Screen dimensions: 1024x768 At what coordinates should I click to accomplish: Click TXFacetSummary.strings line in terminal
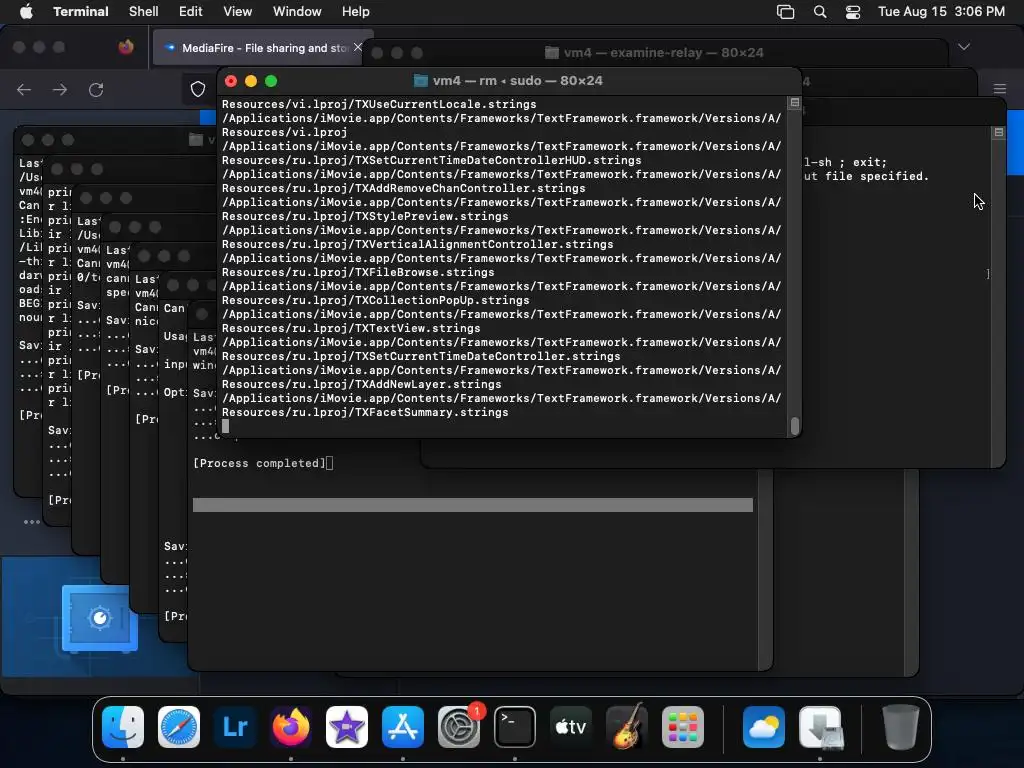pyautogui.click(x=365, y=413)
